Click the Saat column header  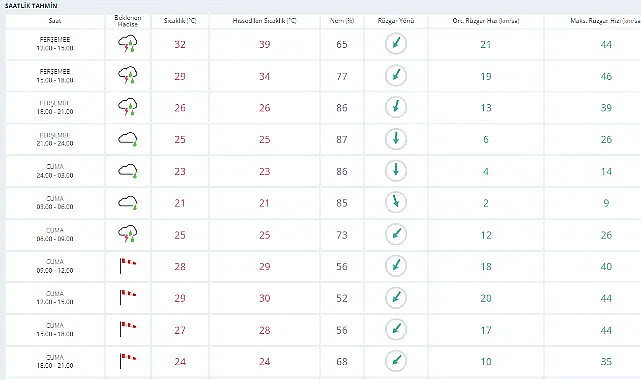coord(55,21)
